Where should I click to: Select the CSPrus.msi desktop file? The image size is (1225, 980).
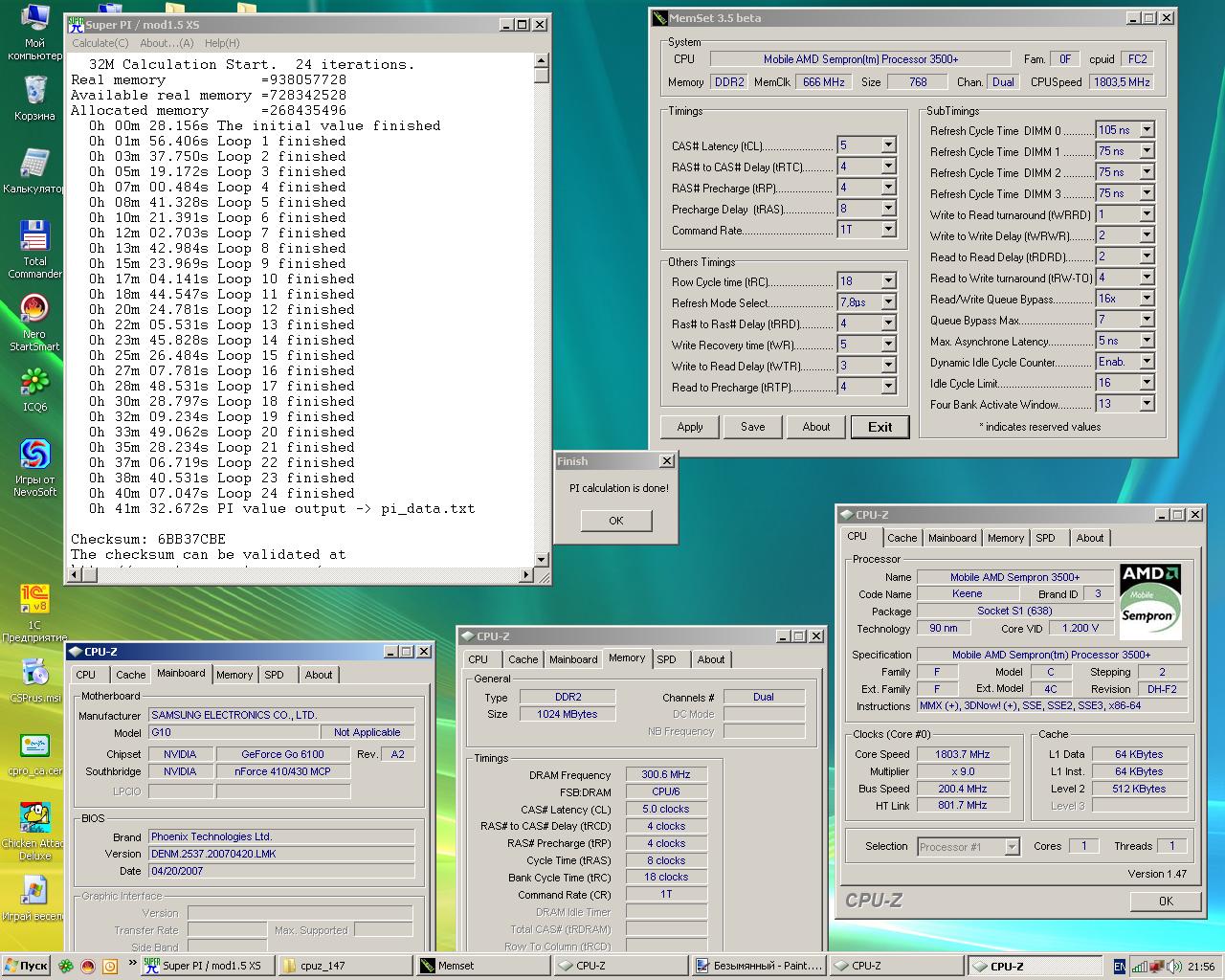click(34, 680)
